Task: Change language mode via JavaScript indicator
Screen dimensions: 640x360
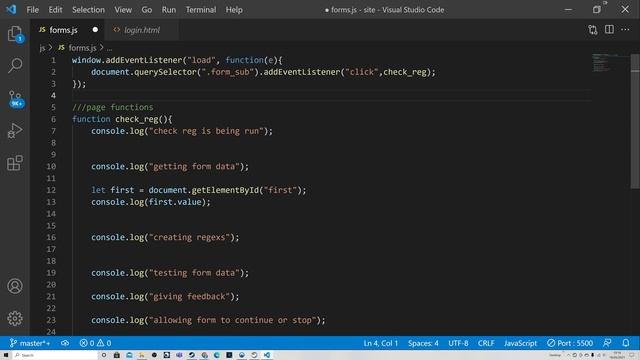Action: 520,343
